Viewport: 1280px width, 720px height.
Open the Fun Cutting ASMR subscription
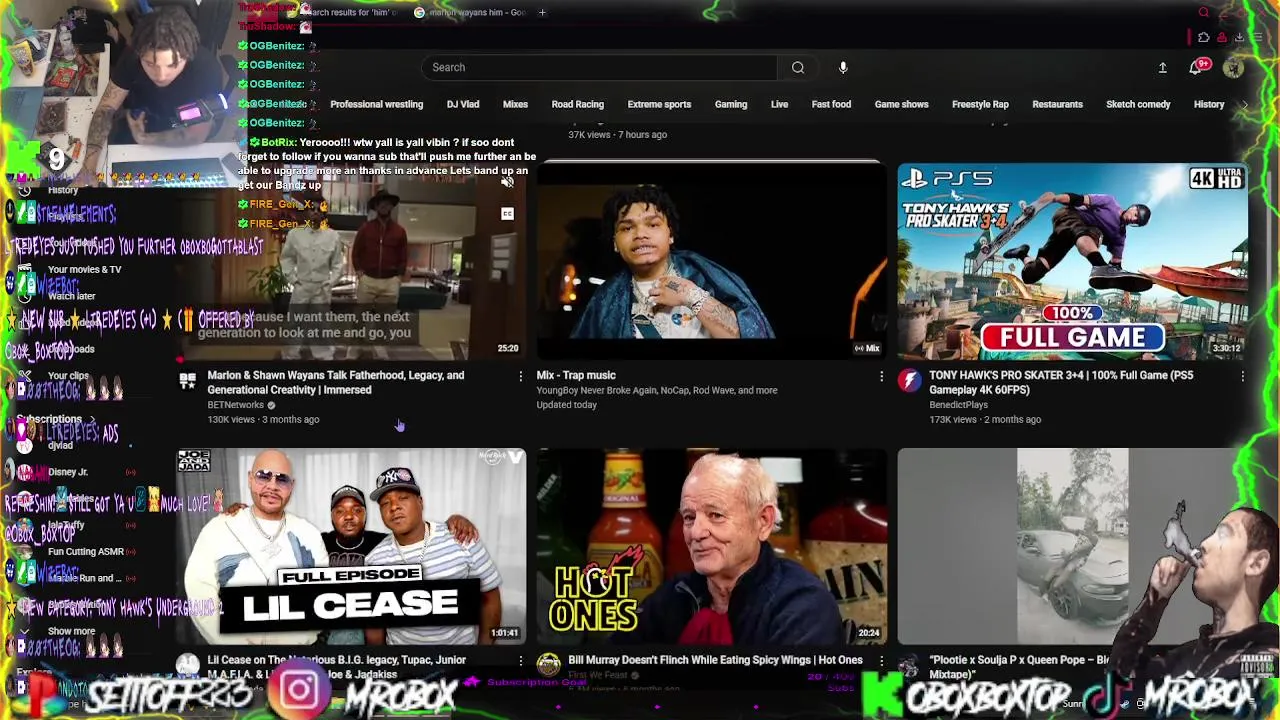[x=85, y=551]
